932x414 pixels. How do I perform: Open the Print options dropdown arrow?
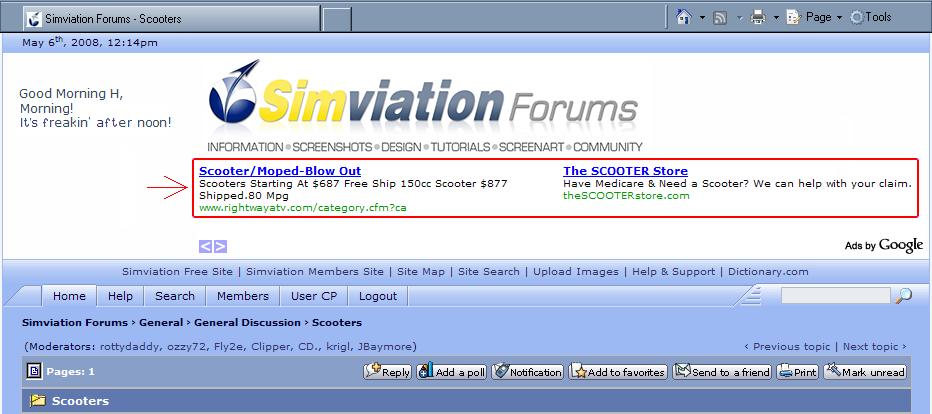pos(776,18)
